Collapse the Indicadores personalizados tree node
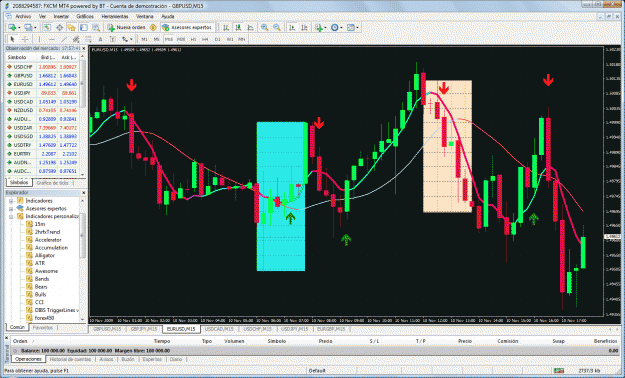The image size is (625, 378). coord(11,217)
